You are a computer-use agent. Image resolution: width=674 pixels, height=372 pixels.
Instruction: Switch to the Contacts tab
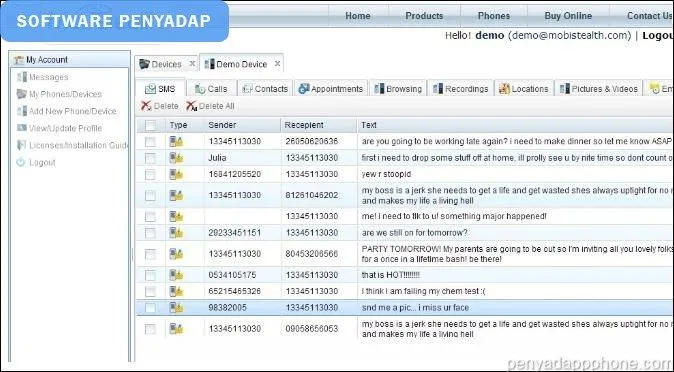[265, 89]
